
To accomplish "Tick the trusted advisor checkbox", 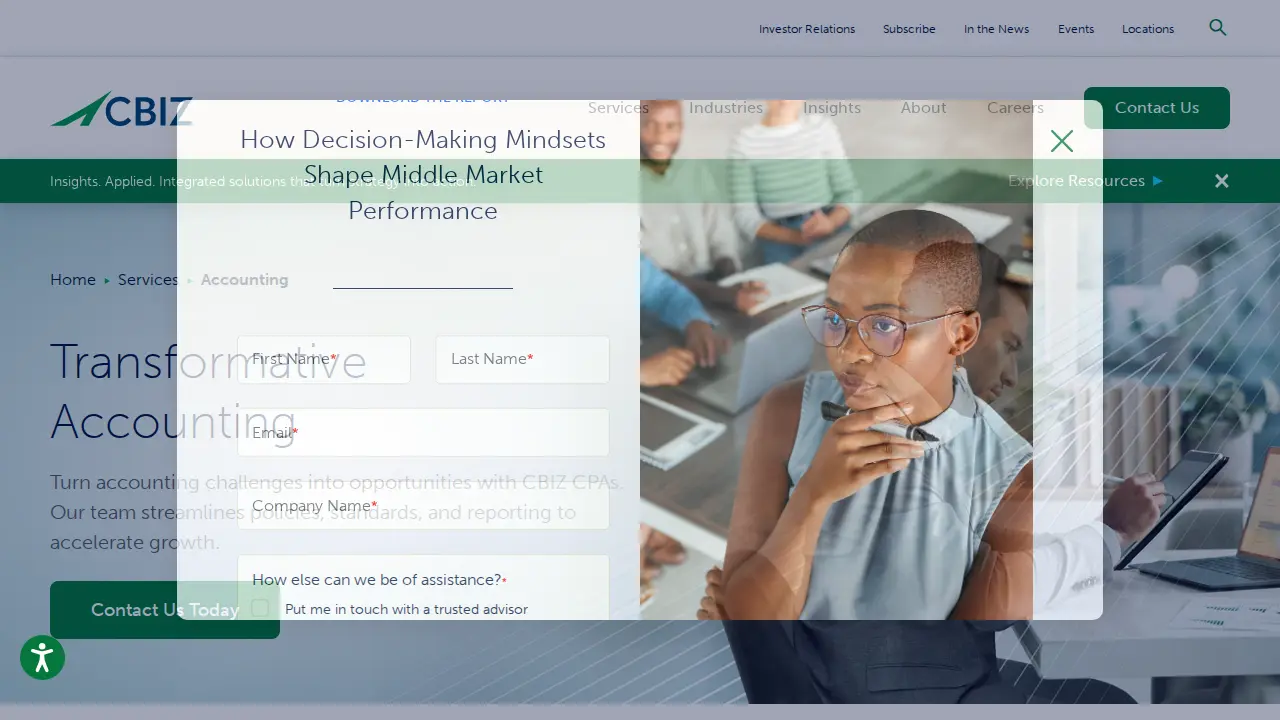I will (260, 608).
